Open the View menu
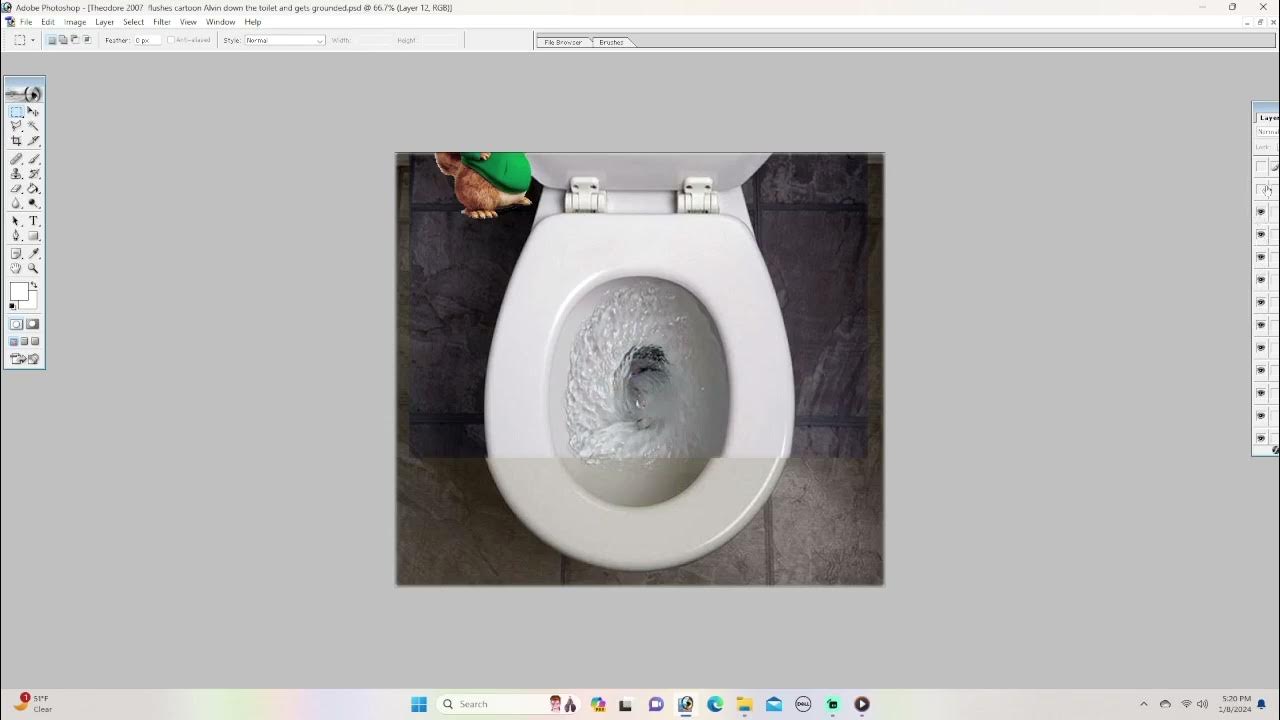The height and width of the screenshot is (720, 1280). point(188,22)
